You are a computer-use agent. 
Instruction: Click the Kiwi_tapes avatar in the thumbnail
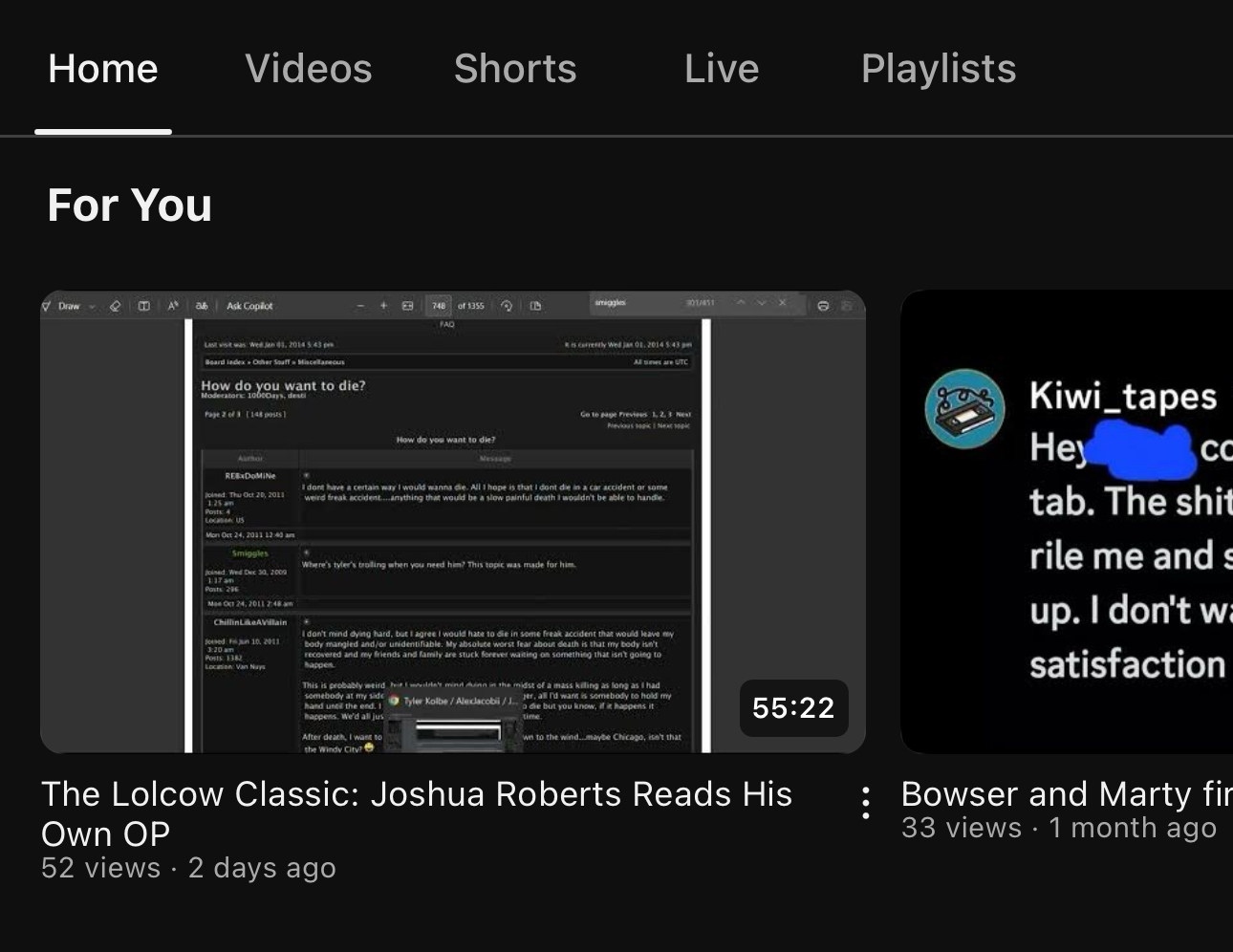965,409
